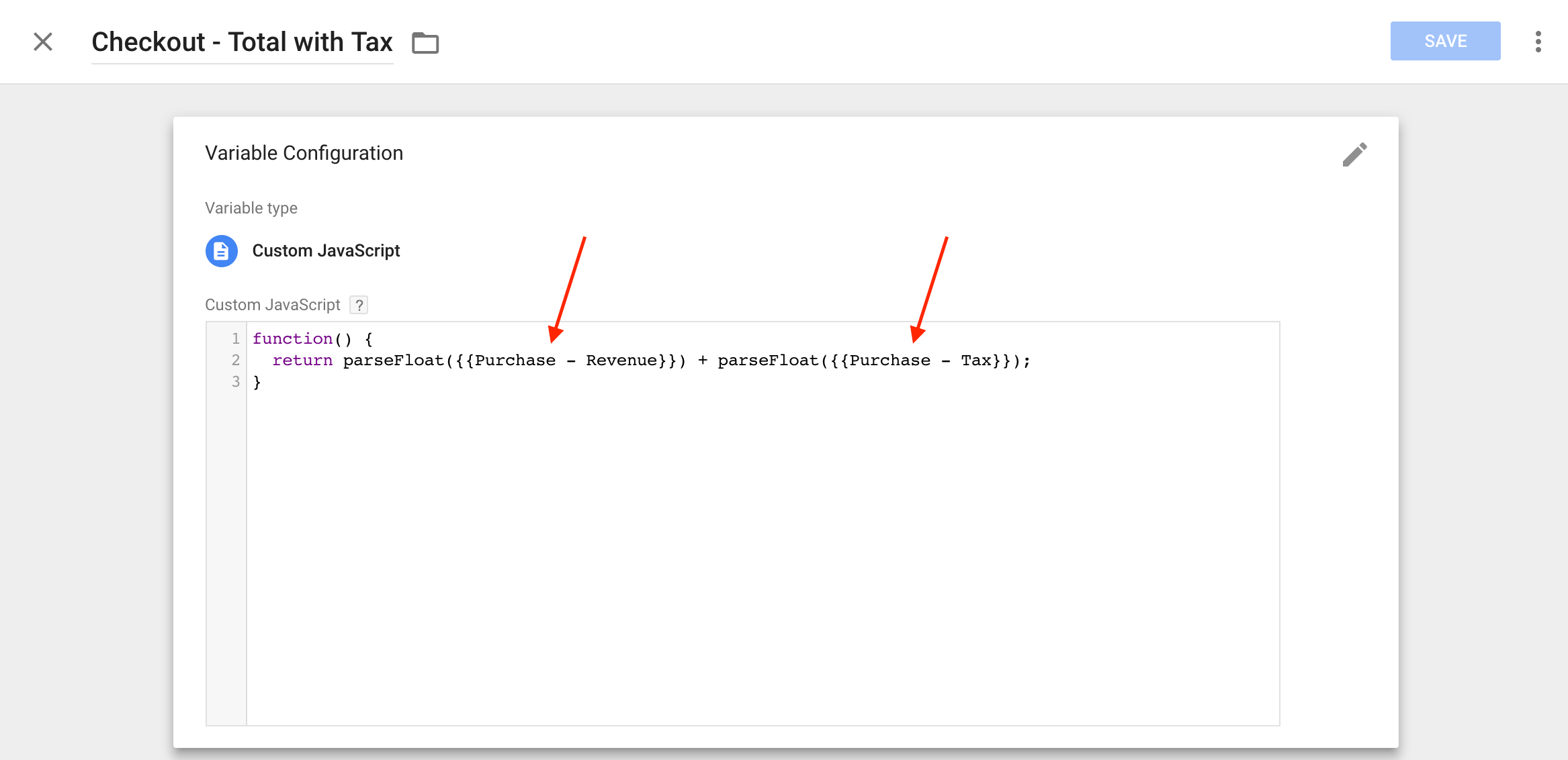Image resolution: width=1568 pixels, height=760 pixels.
Task: Edit the variable name Checkout - Total with Tax
Action: pos(242,42)
